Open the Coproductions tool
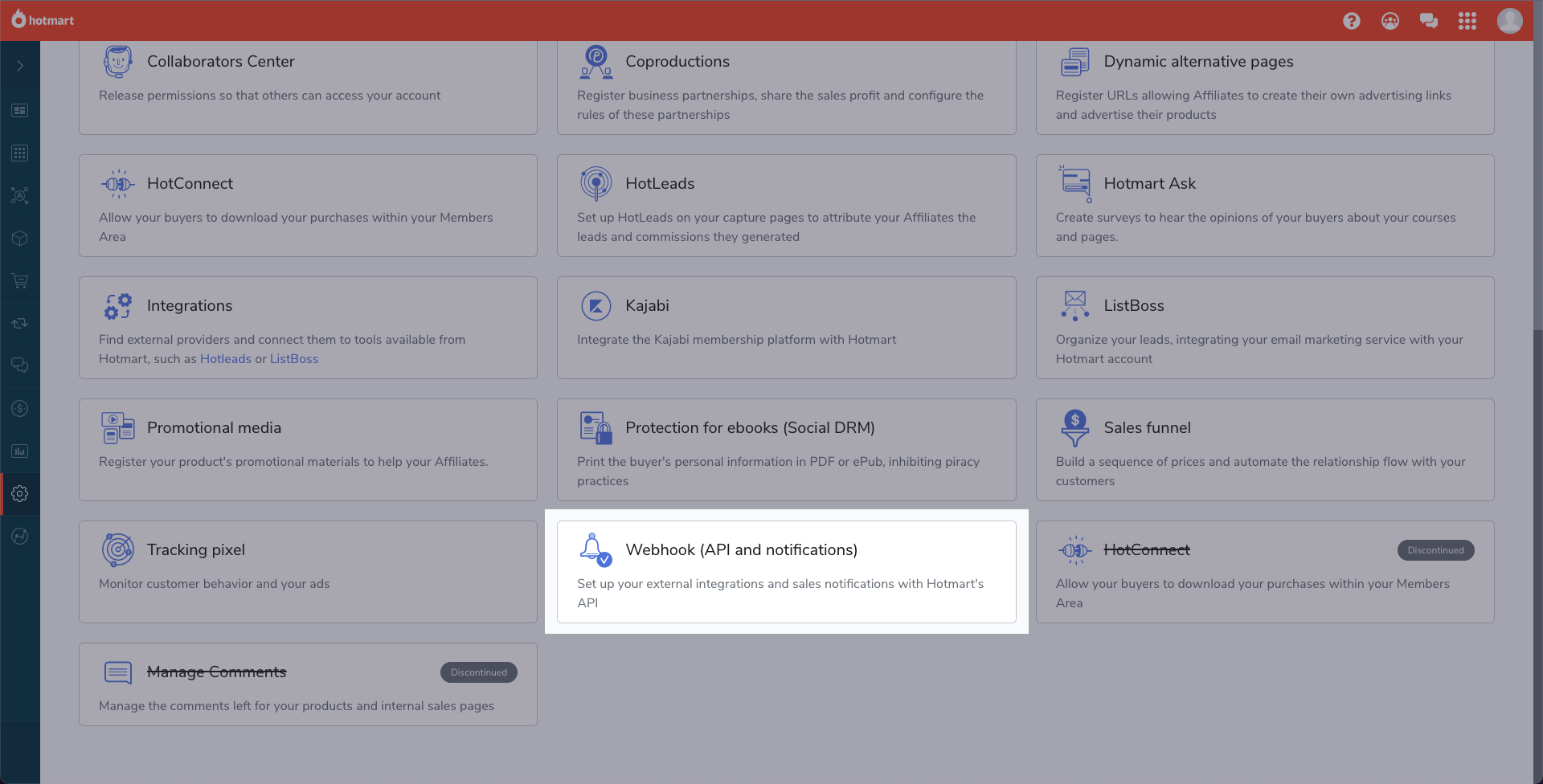This screenshot has width=1543, height=784. pos(677,62)
